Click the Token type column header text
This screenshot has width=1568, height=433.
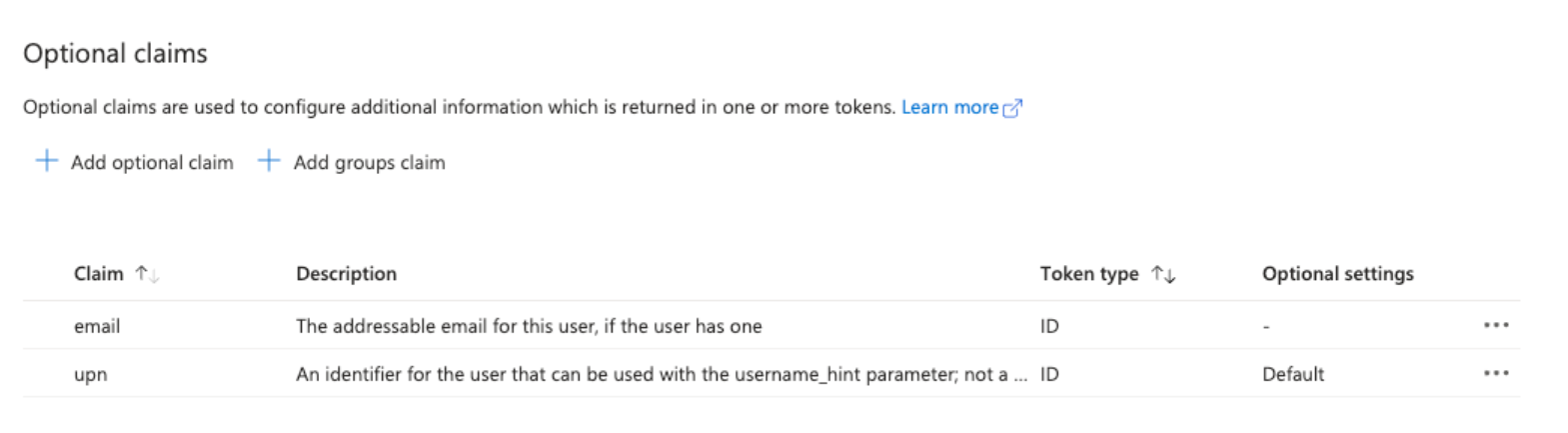1088,274
